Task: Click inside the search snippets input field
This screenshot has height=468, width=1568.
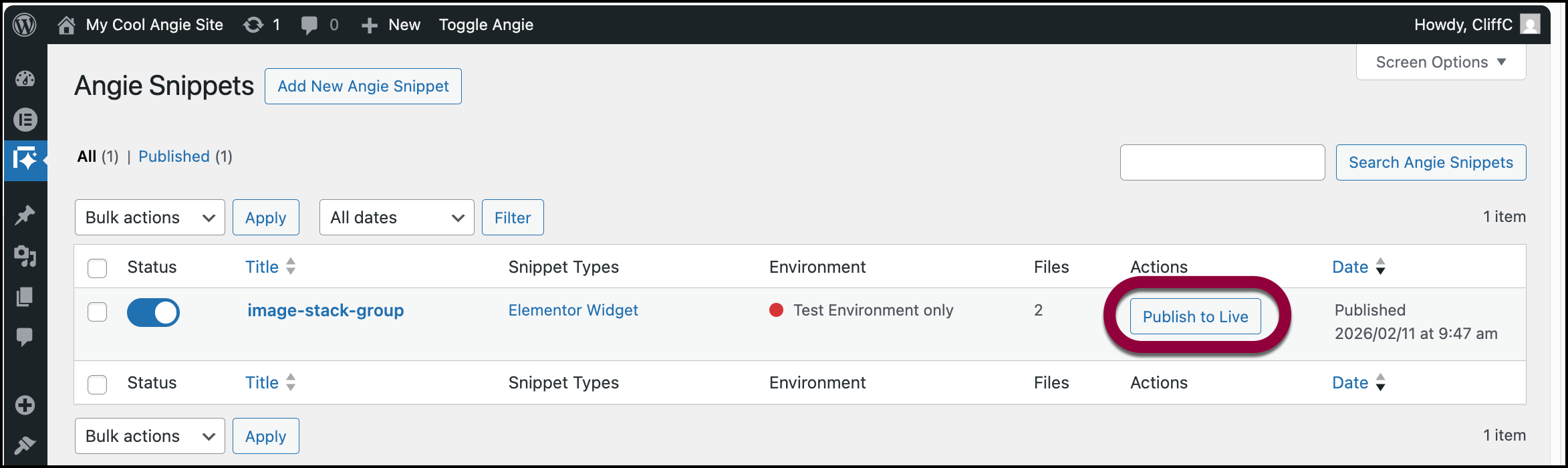Action: point(1222,162)
